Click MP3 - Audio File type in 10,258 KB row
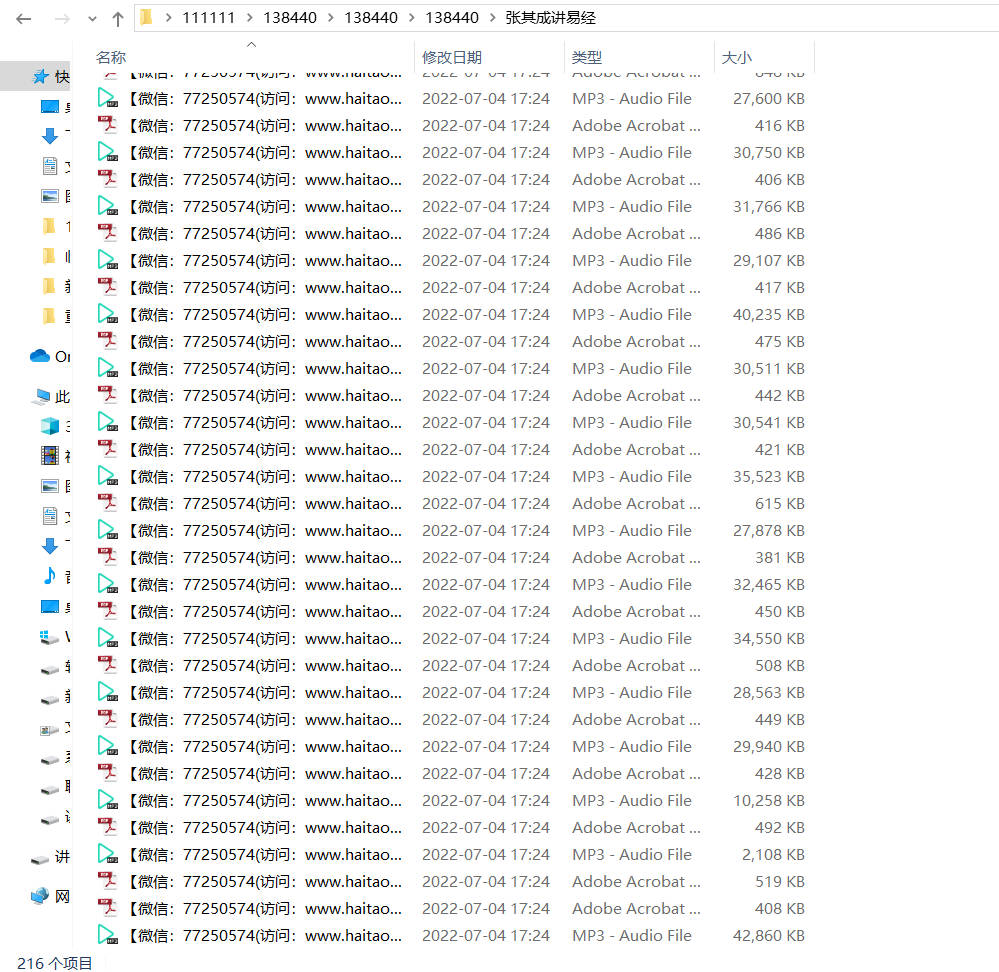Screen dimensions: 999x972 click(x=631, y=800)
